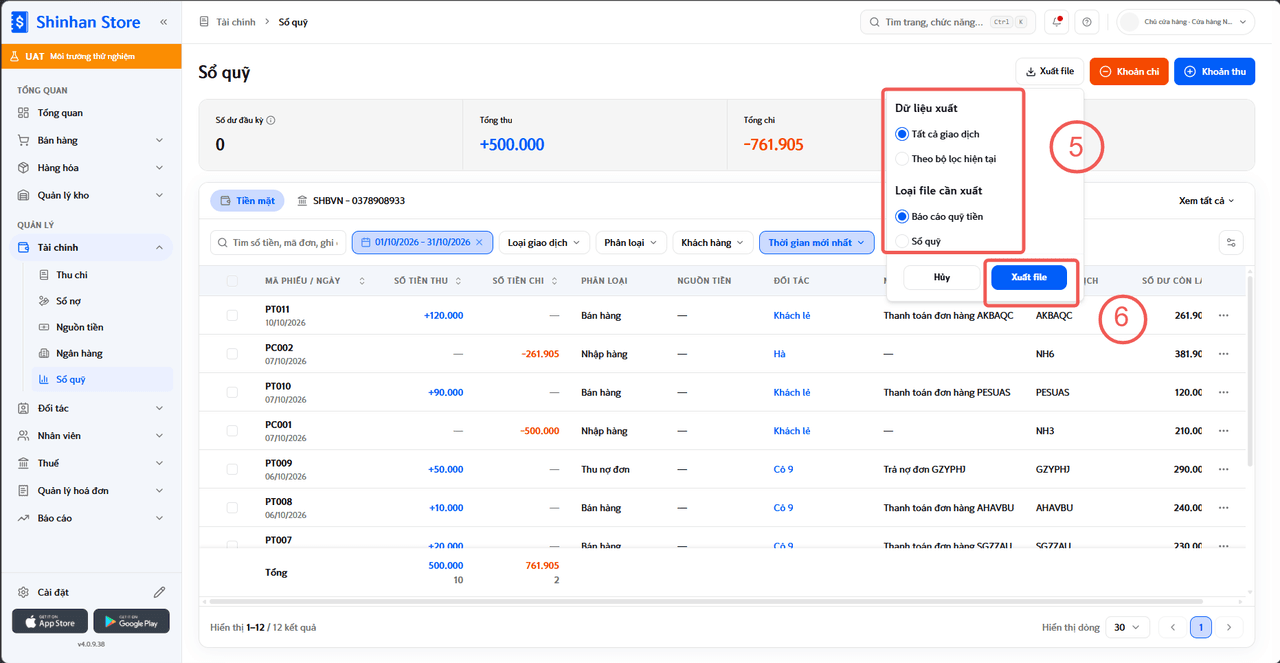Image resolution: width=1280 pixels, height=663 pixels.
Task: Click the pencil icon next to Cài đặt
Action: point(159,592)
